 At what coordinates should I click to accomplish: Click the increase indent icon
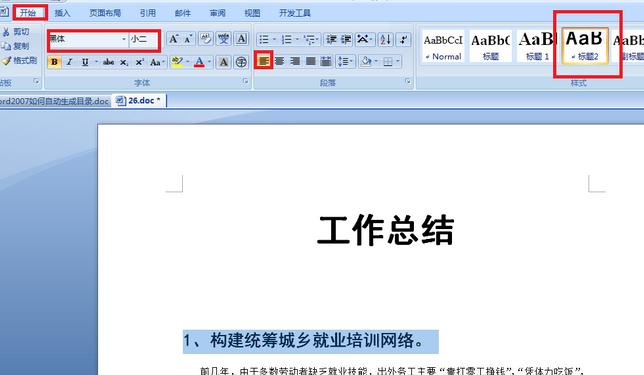346,39
